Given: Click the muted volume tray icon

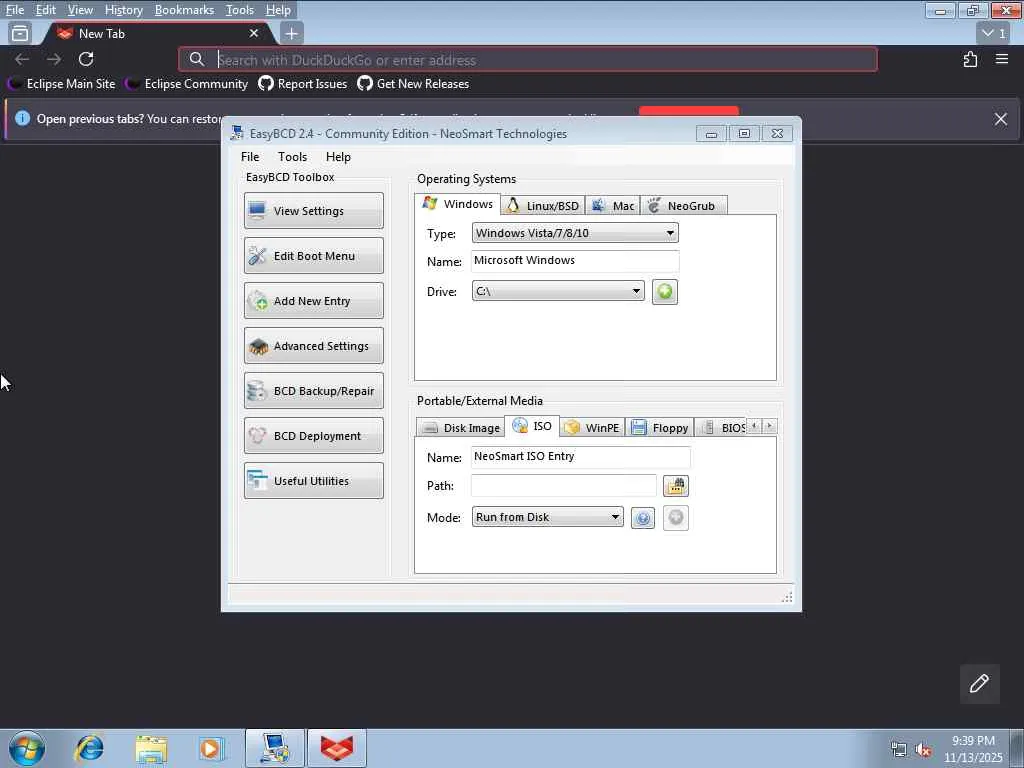Looking at the screenshot, I should [x=923, y=750].
